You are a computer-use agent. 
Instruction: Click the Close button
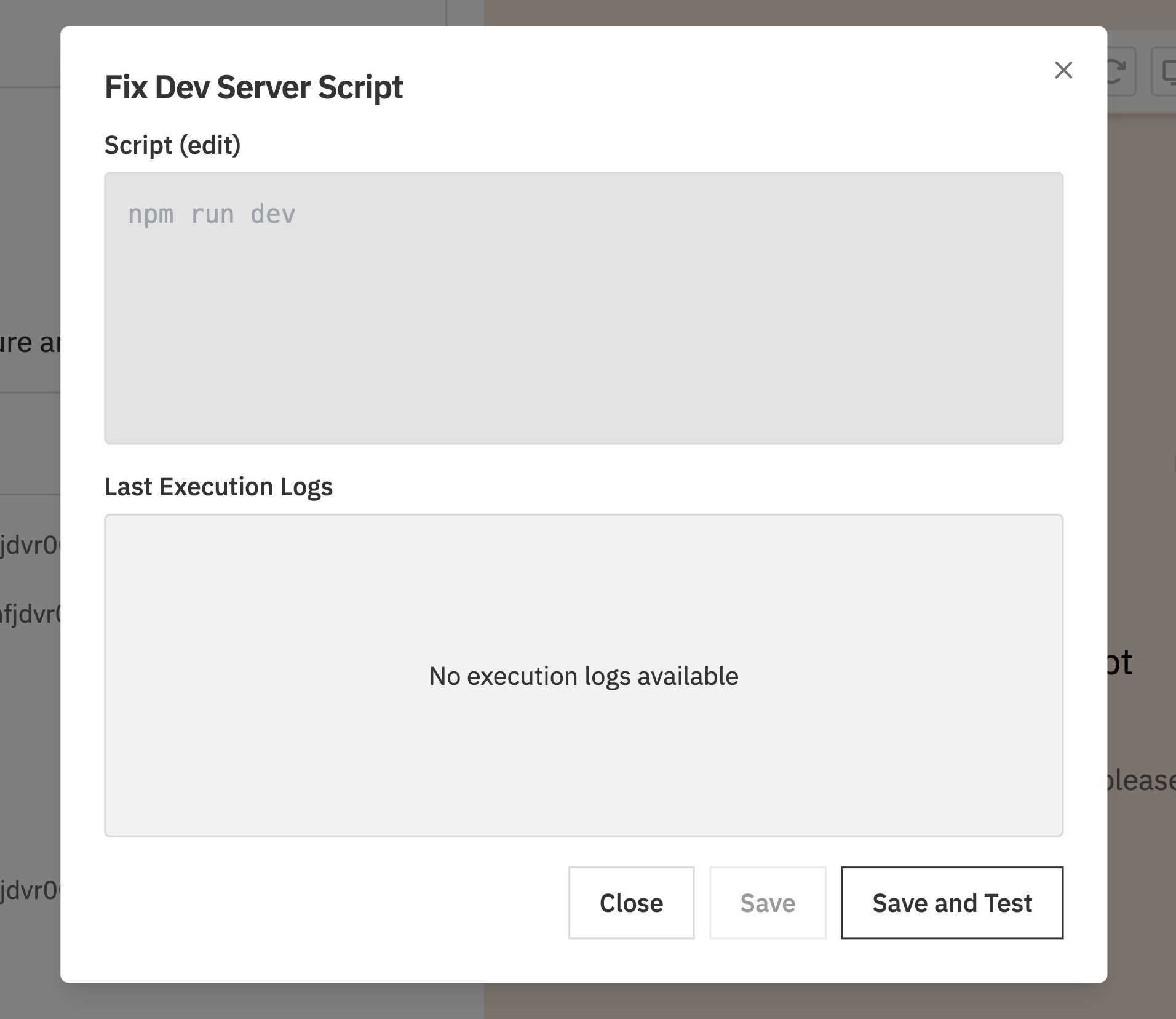pyautogui.click(x=631, y=903)
